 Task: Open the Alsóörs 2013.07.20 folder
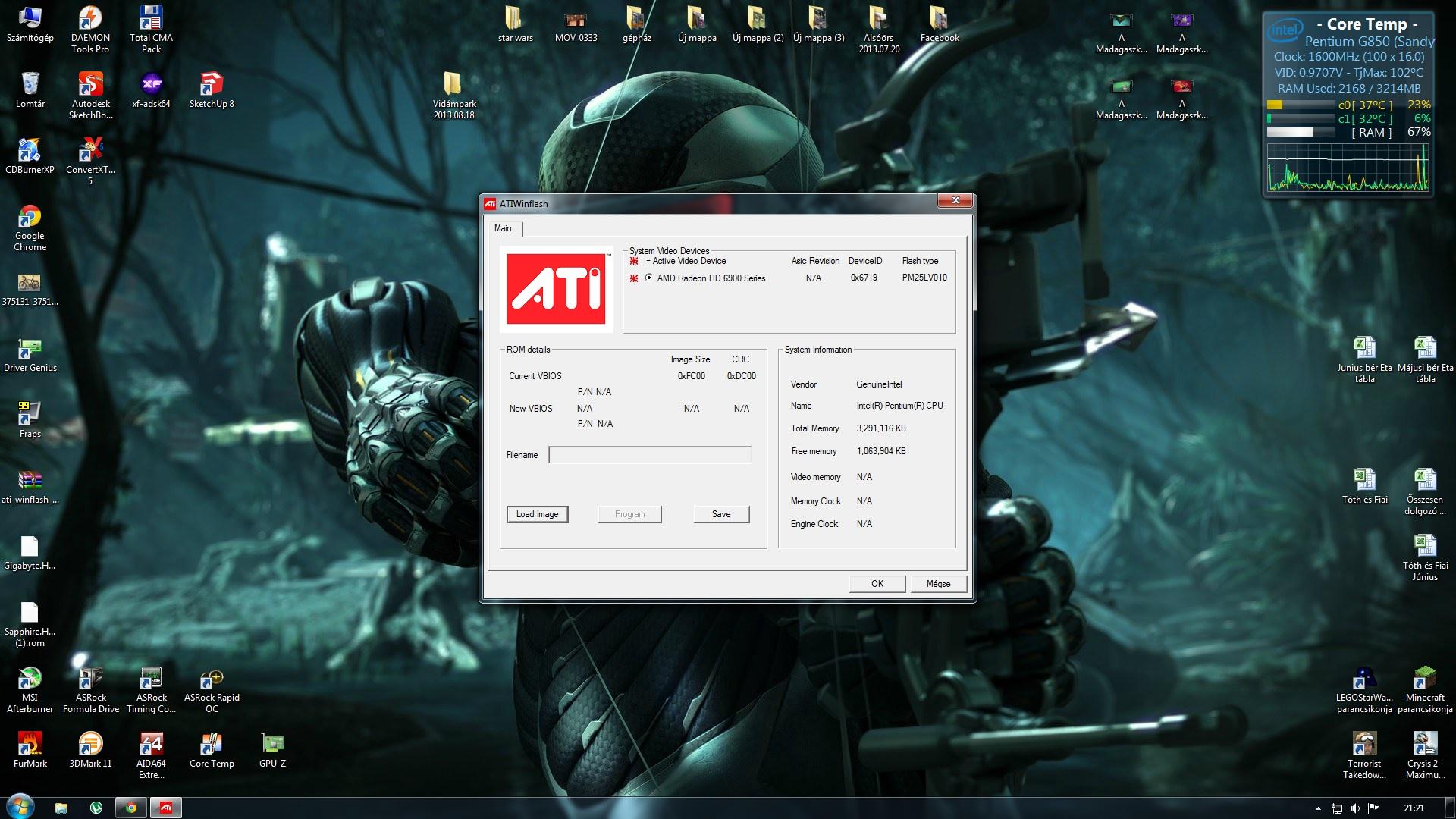click(x=879, y=30)
